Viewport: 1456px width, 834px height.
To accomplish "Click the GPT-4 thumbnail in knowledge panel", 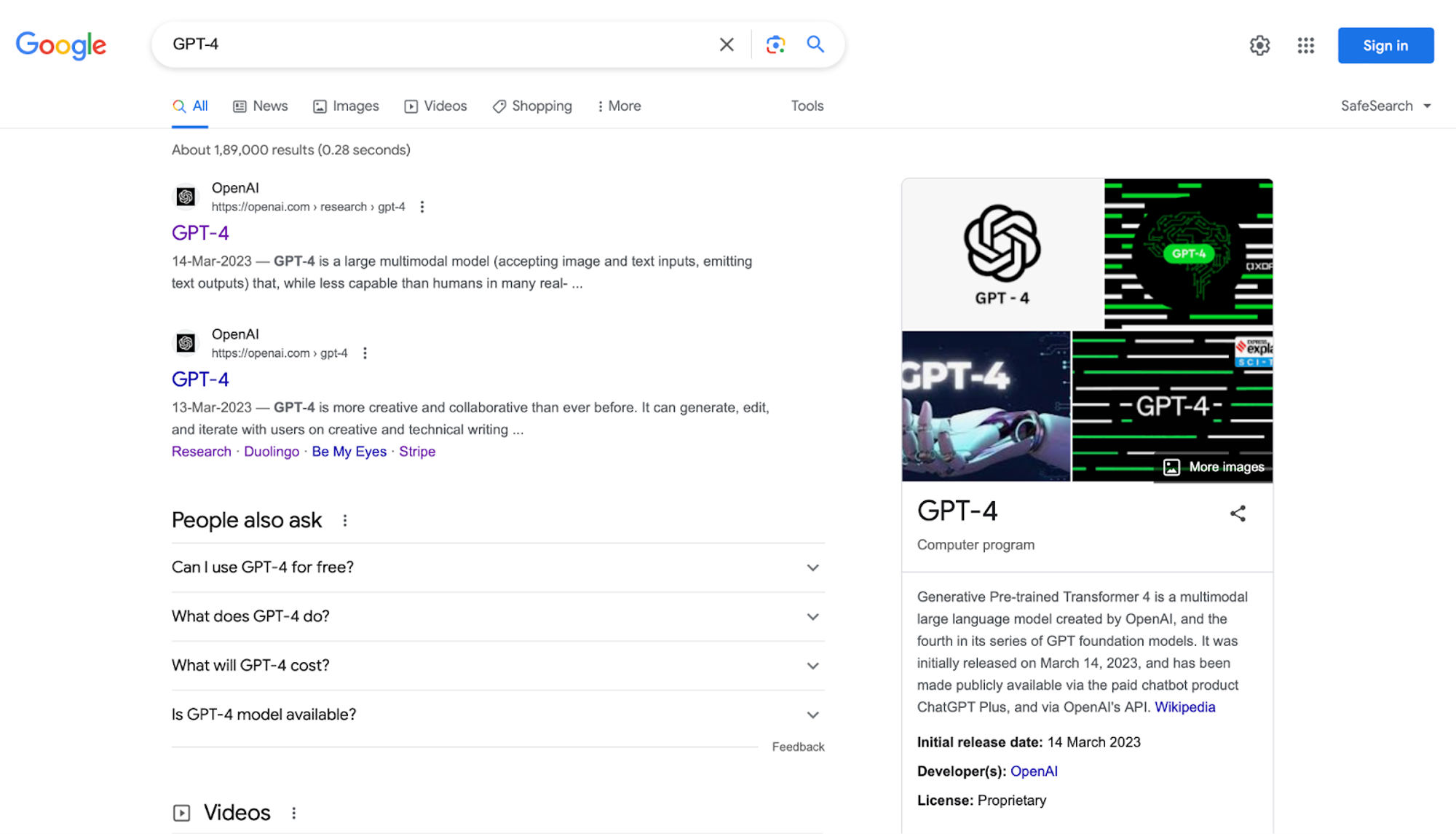I will pyautogui.click(x=1001, y=254).
